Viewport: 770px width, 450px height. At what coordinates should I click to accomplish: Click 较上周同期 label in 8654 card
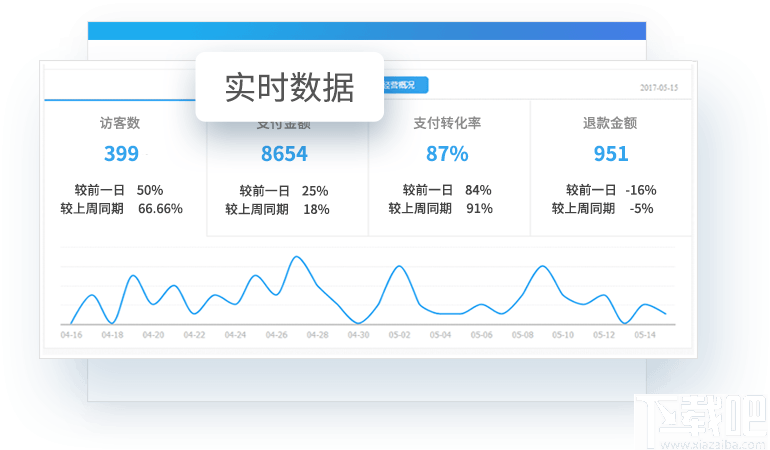(257, 210)
